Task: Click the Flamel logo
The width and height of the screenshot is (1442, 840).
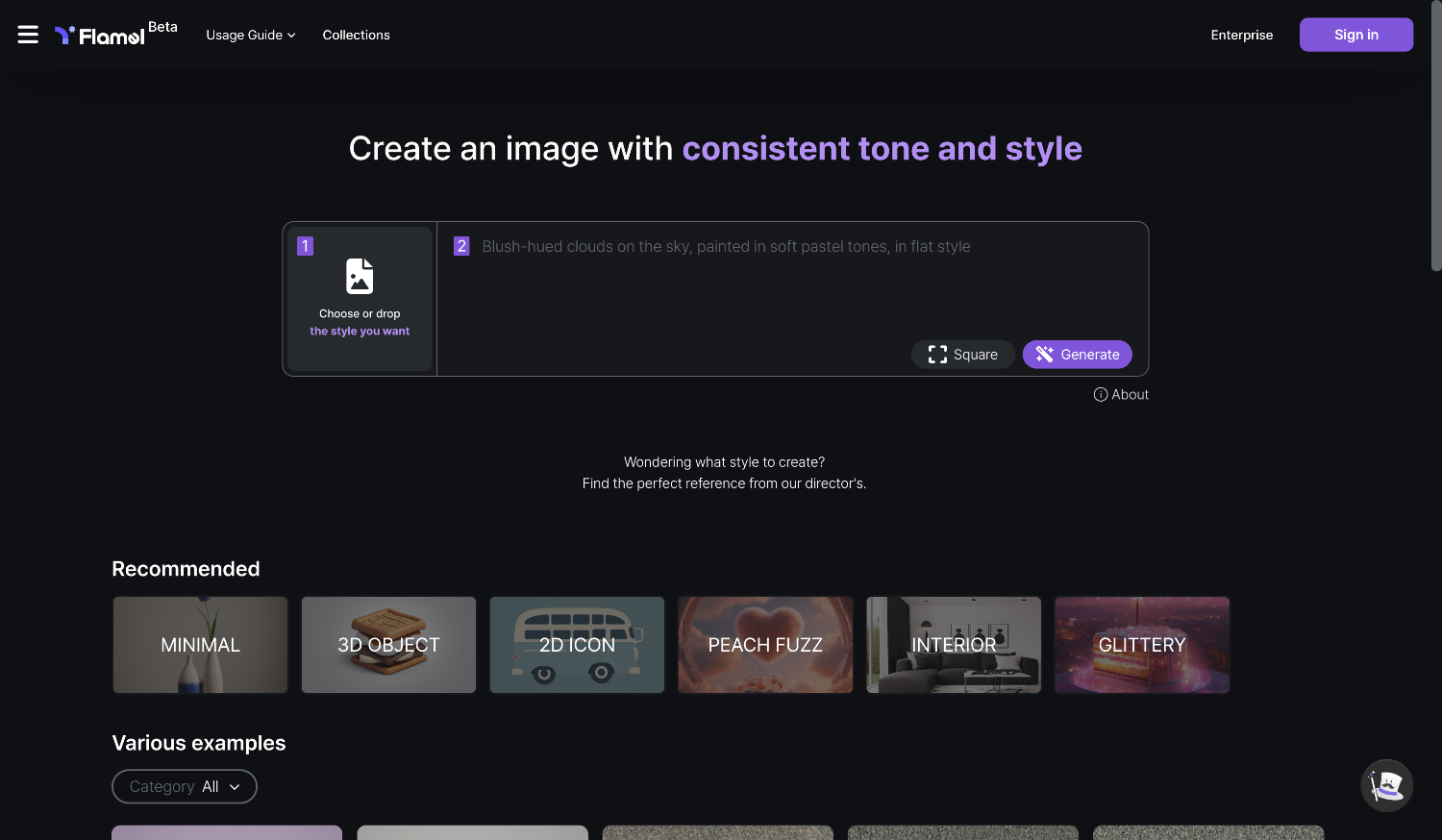Action: point(100,36)
